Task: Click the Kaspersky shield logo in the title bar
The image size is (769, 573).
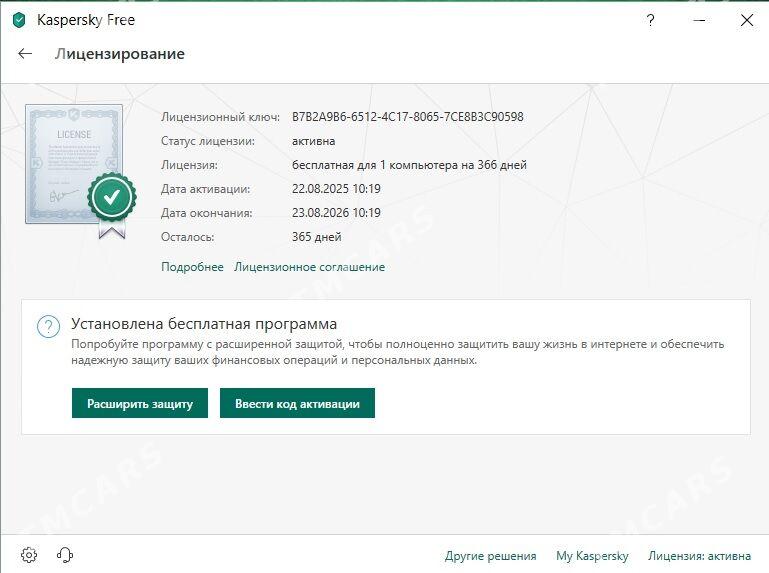Action: [x=19, y=20]
